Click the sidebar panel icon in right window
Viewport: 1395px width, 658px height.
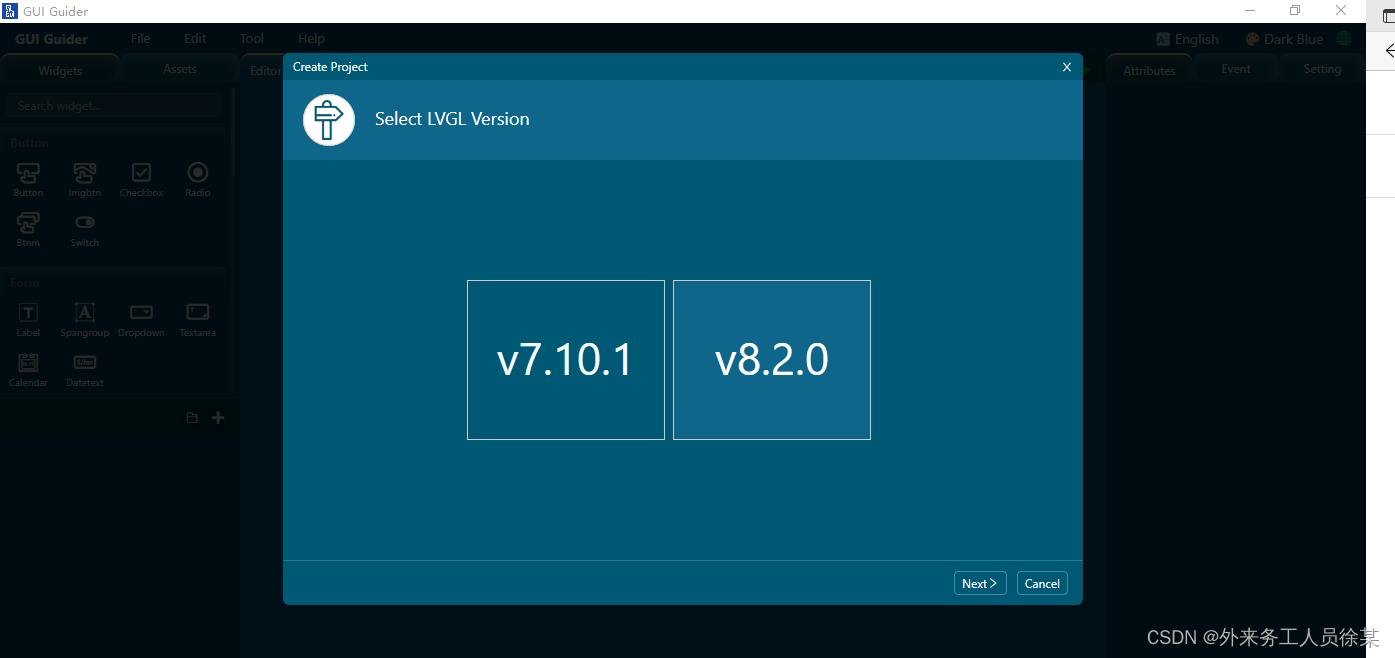click(x=1388, y=16)
